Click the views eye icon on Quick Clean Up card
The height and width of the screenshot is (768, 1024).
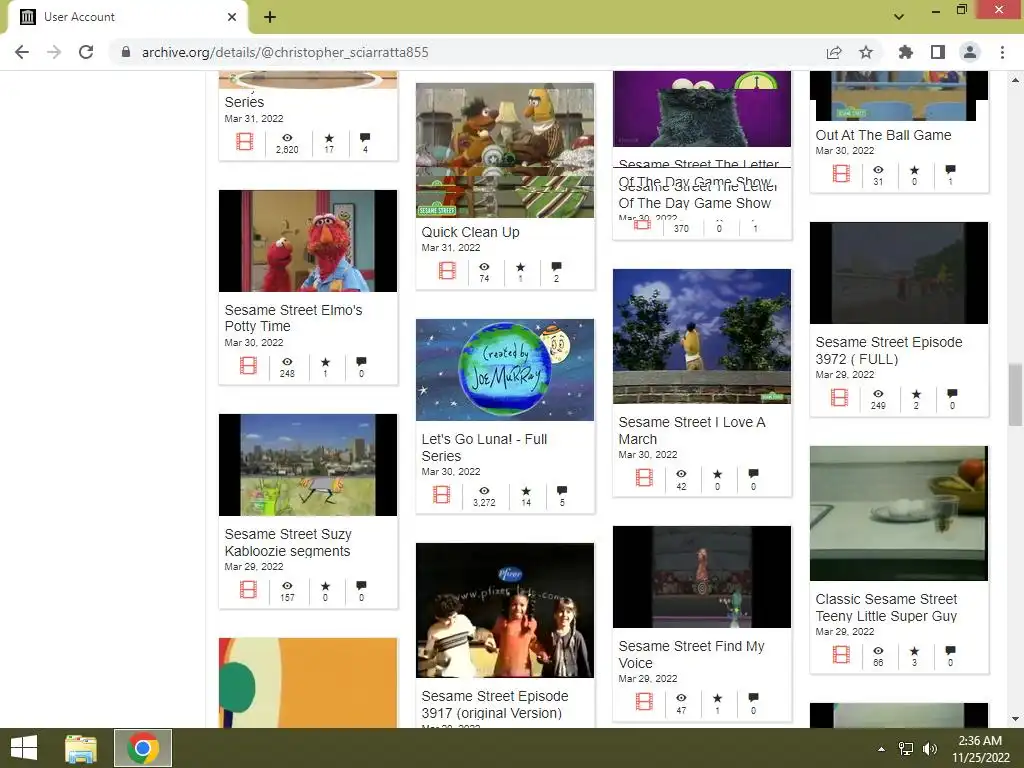484,267
